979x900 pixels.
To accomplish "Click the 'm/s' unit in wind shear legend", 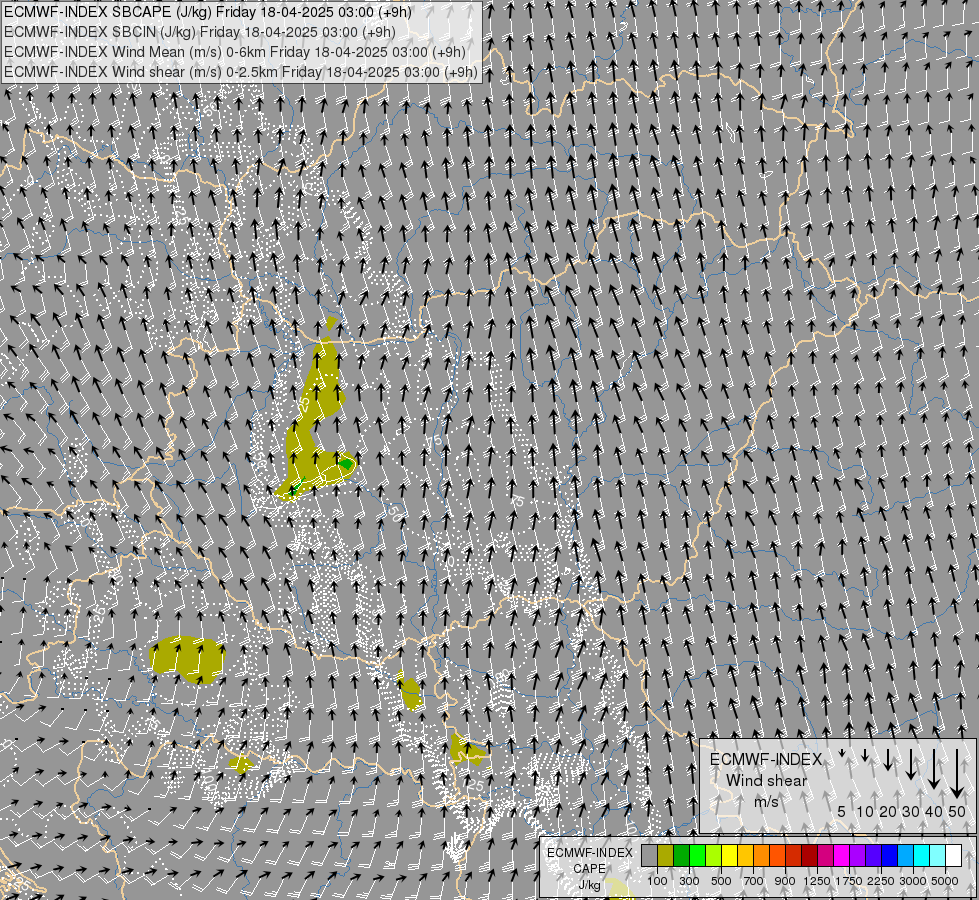I will tap(766, 801).
